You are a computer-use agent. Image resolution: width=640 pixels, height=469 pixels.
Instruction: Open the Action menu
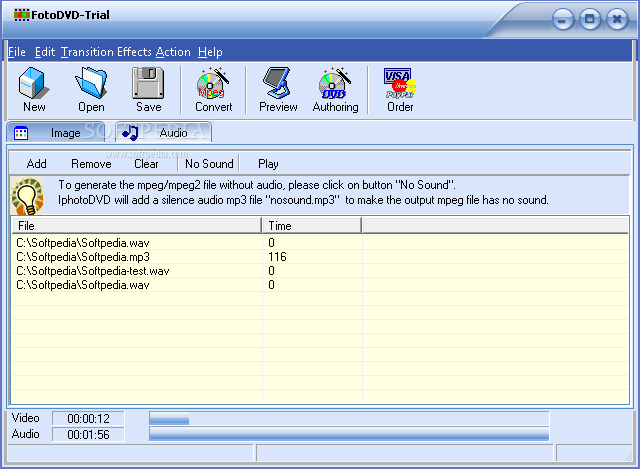(x=173, y=52)
